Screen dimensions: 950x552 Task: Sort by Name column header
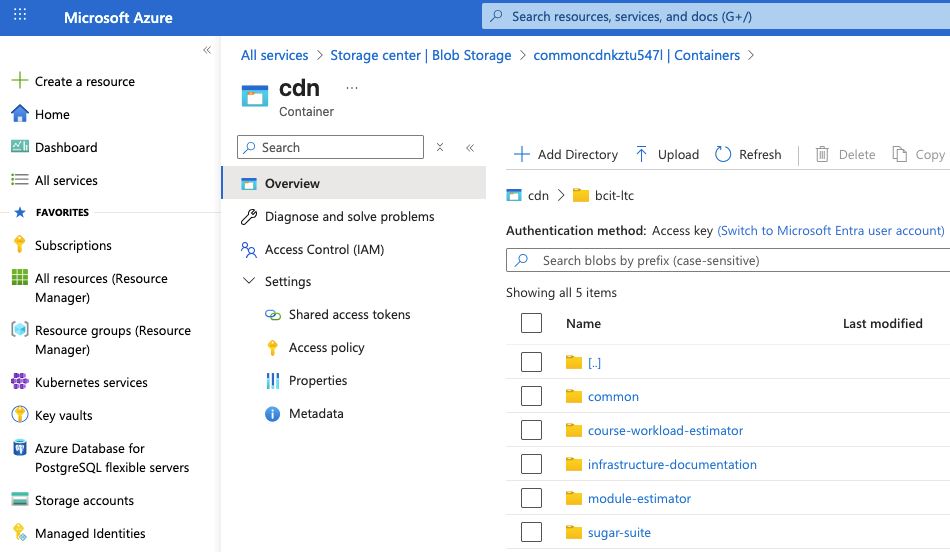(x=583, y=324)
